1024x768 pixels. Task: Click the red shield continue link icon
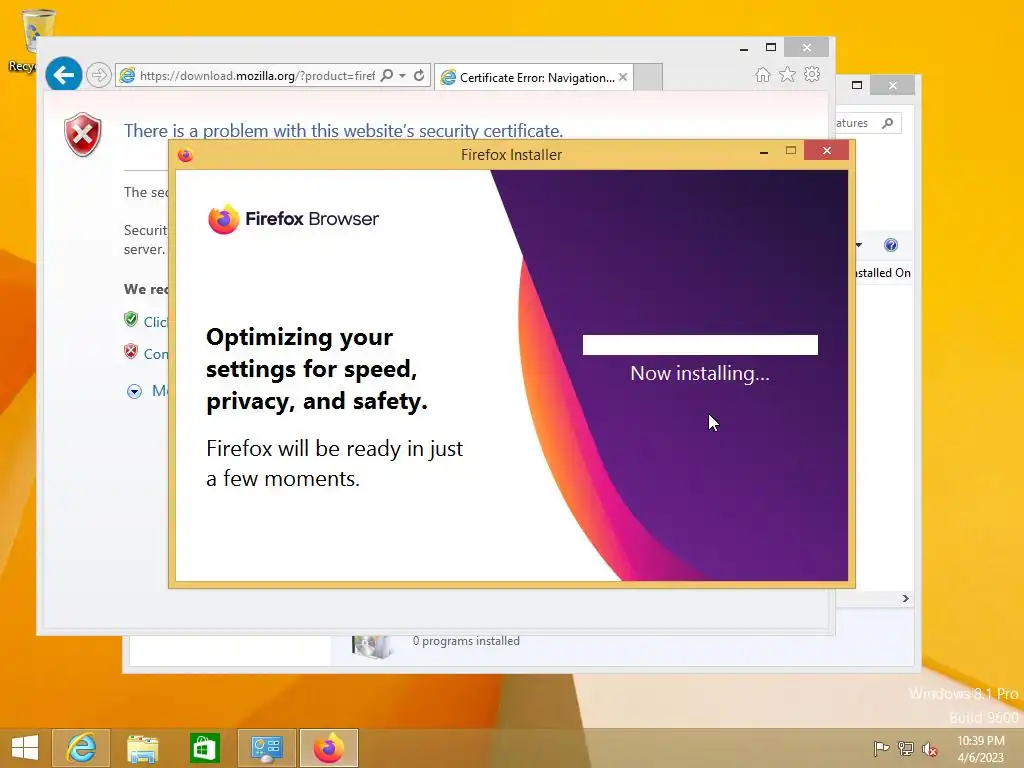(131, 351)
